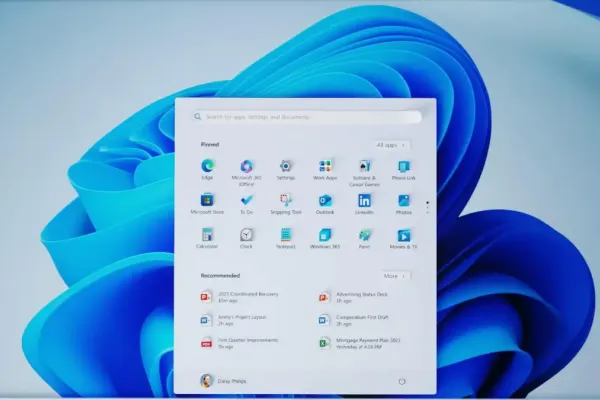Open Compendium First Draft document
Viewport: 600px width, 400px height.
(x=354, y=320)
